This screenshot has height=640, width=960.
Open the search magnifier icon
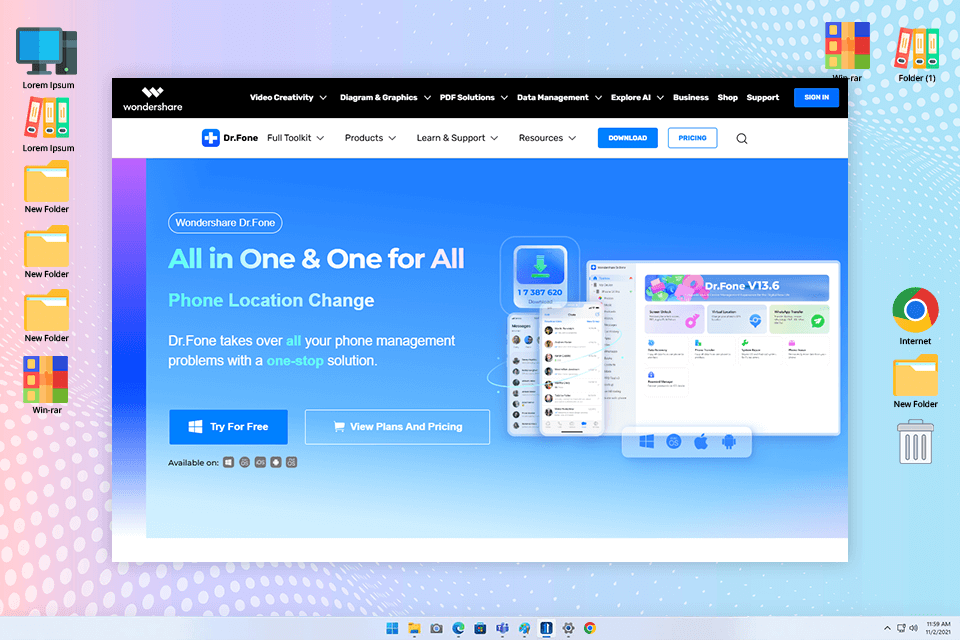(x=741, y=138)
